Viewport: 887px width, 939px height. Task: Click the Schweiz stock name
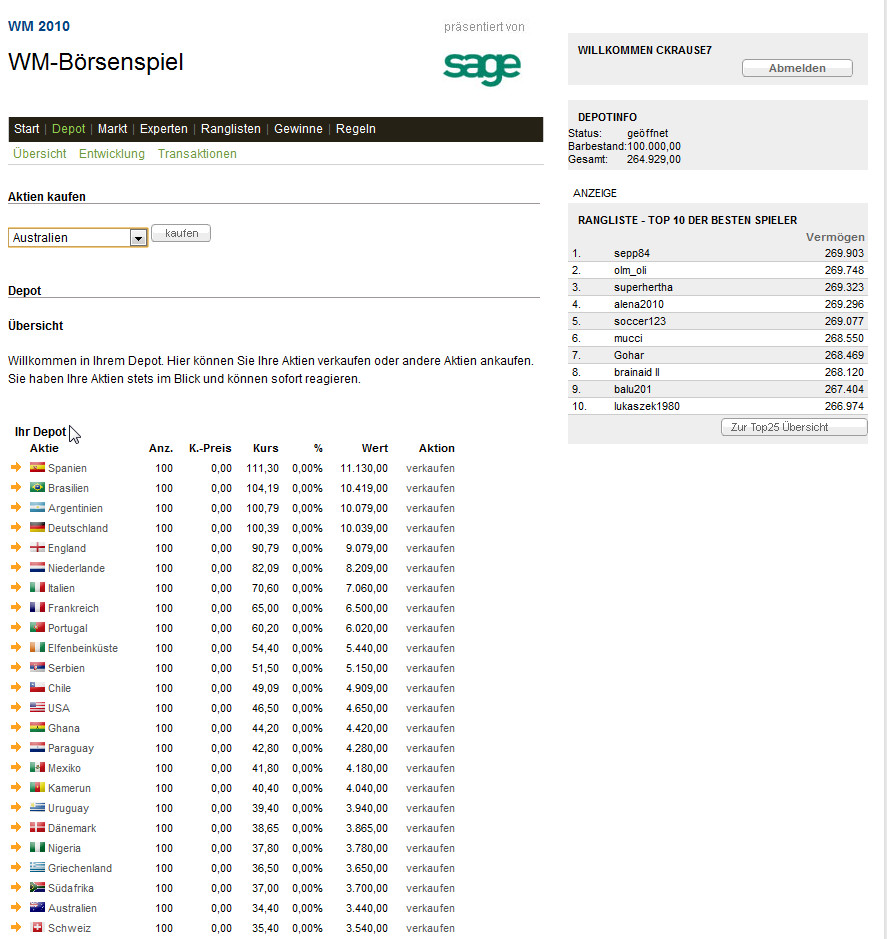[69, 928]
